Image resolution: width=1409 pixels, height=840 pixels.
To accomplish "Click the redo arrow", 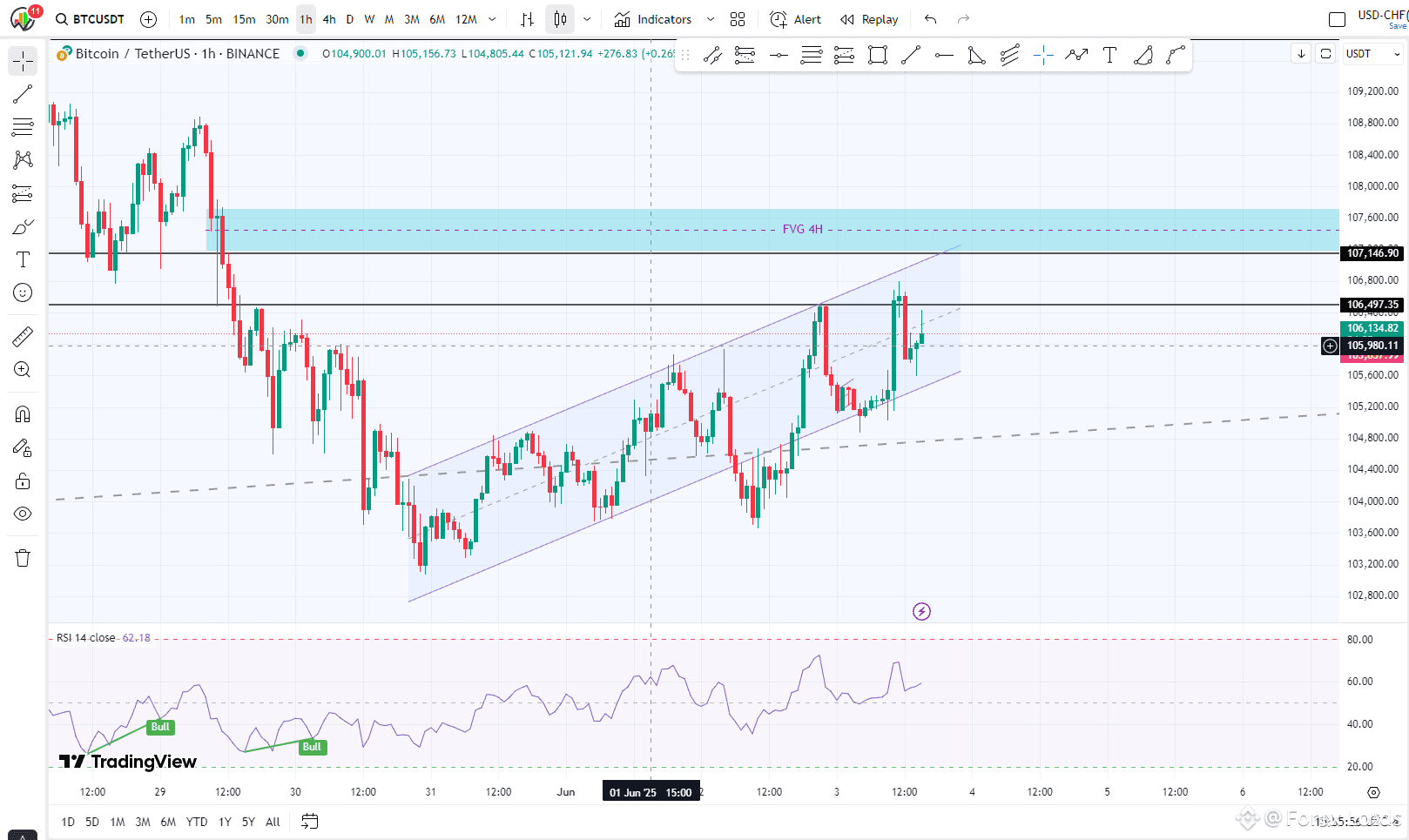I will tap(963, 19).
